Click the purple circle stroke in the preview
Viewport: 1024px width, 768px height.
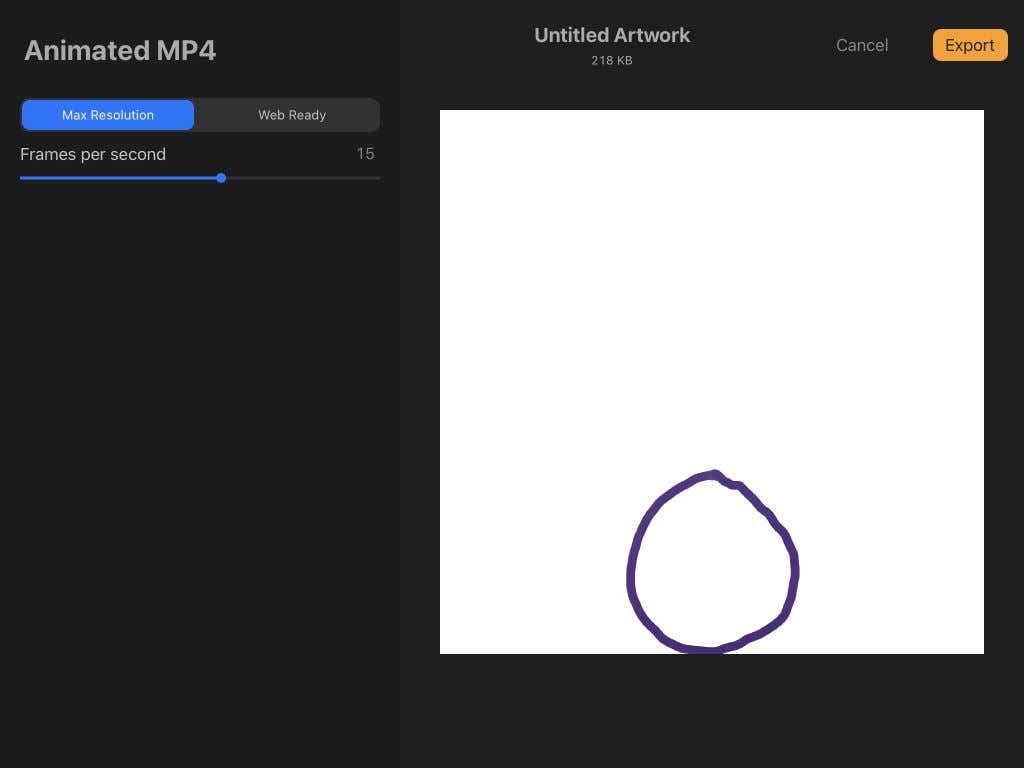click(x=631, y=575)
